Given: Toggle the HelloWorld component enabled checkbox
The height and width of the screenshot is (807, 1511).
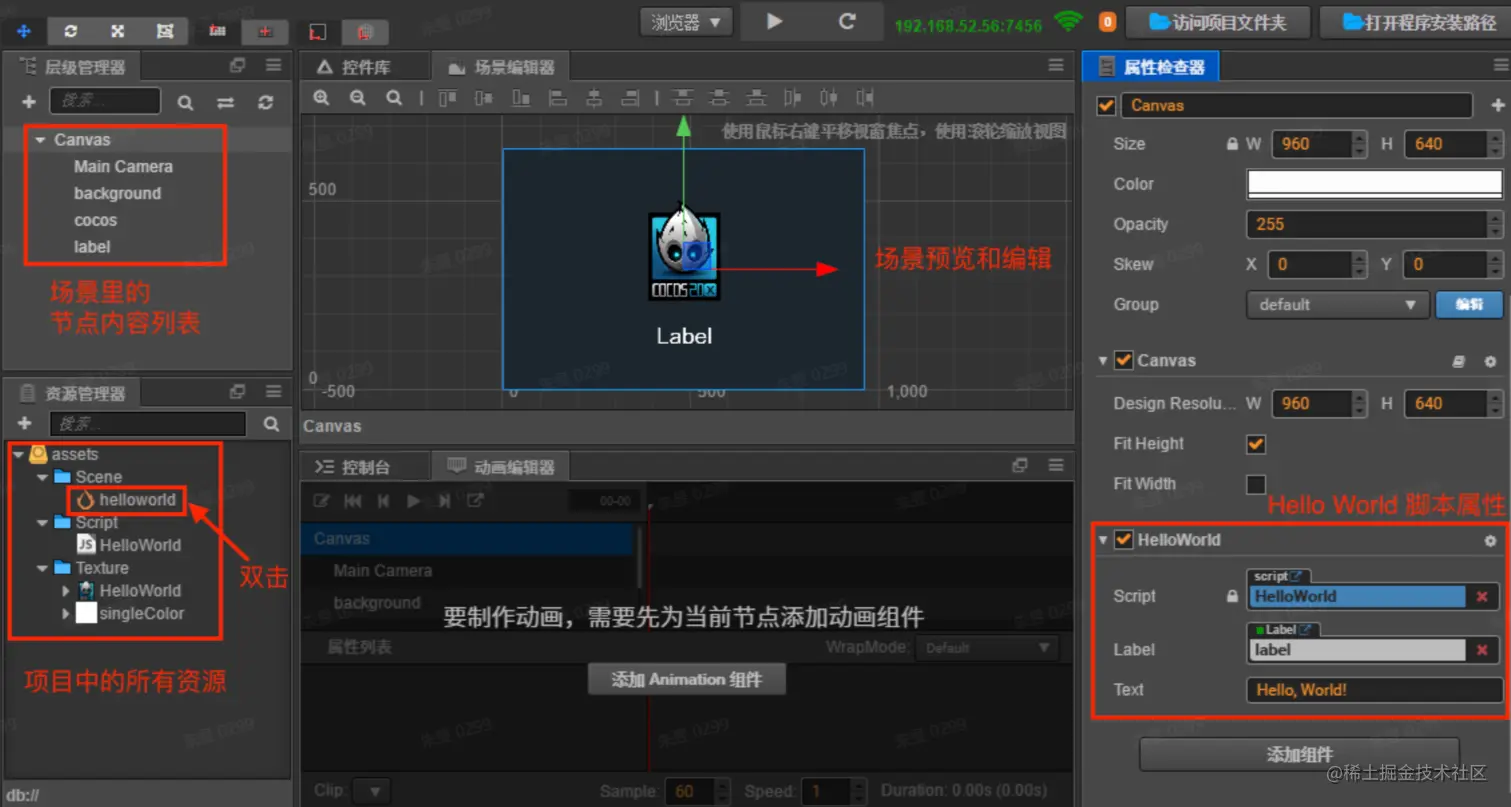Looking at the screenshot, I should pyautogui.click(x=1124, y=540).
